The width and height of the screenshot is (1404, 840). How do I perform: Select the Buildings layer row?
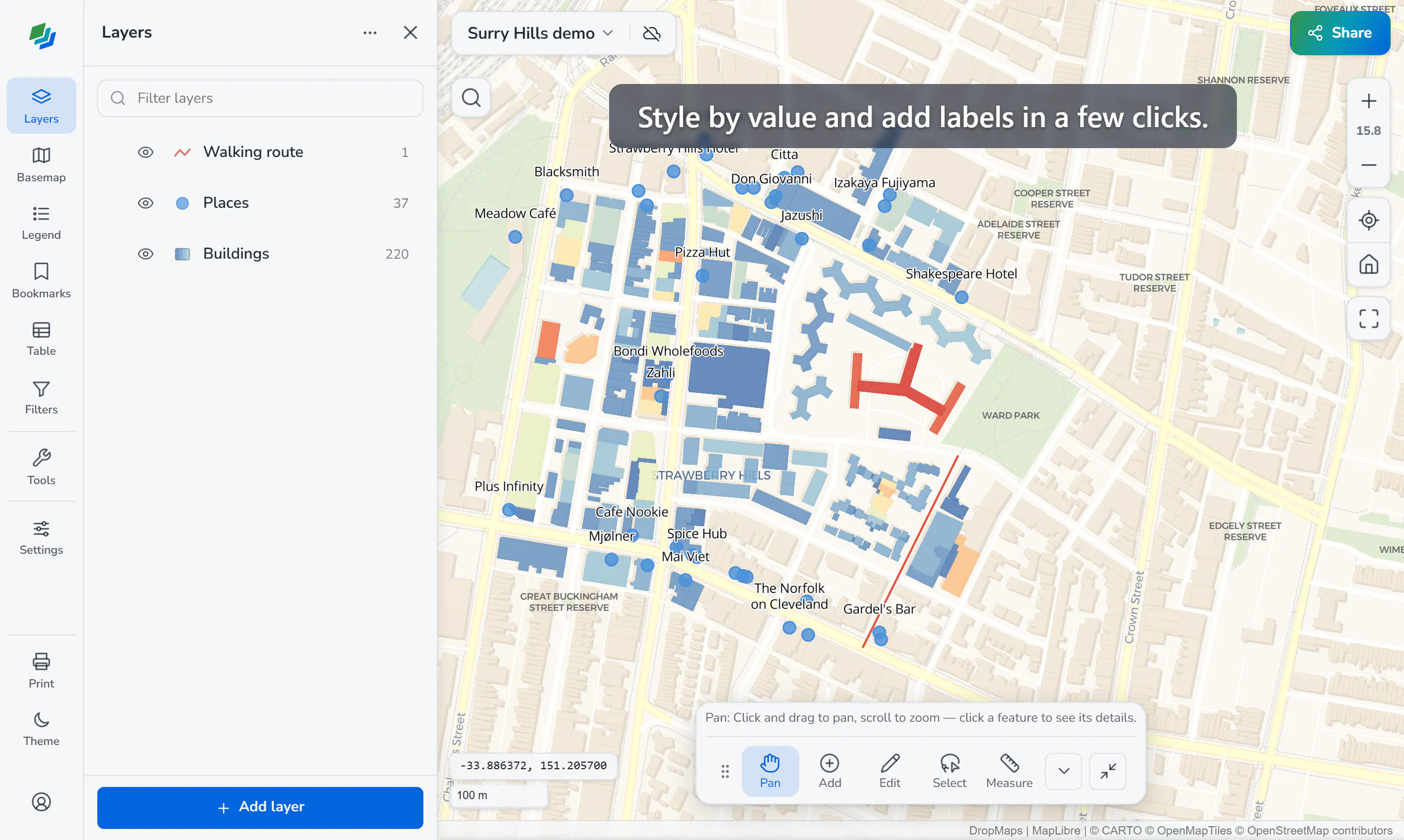[x=260, y=254]
